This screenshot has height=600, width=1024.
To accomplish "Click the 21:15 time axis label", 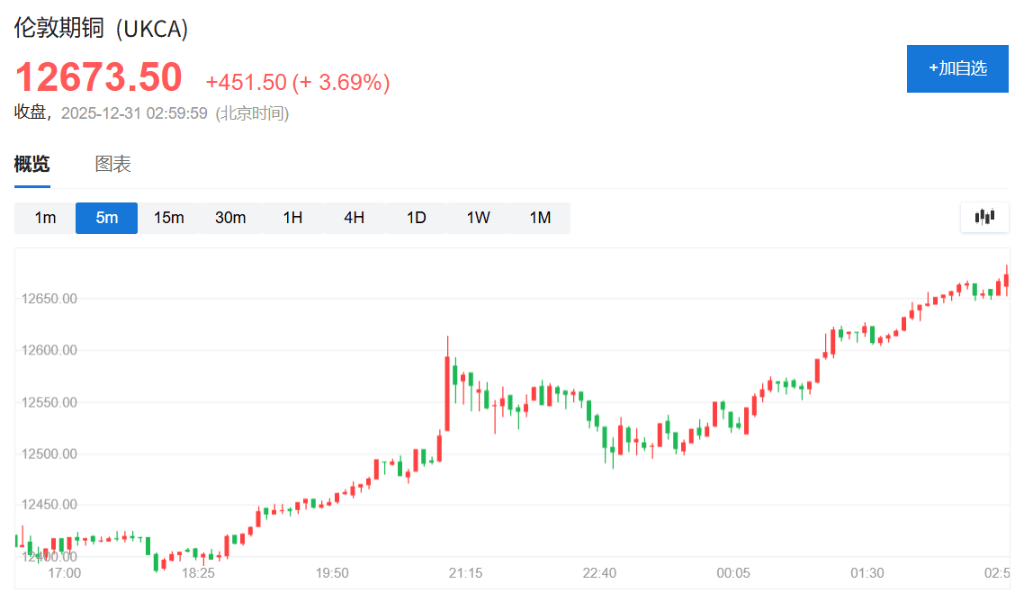I will (x=466, y=573).
